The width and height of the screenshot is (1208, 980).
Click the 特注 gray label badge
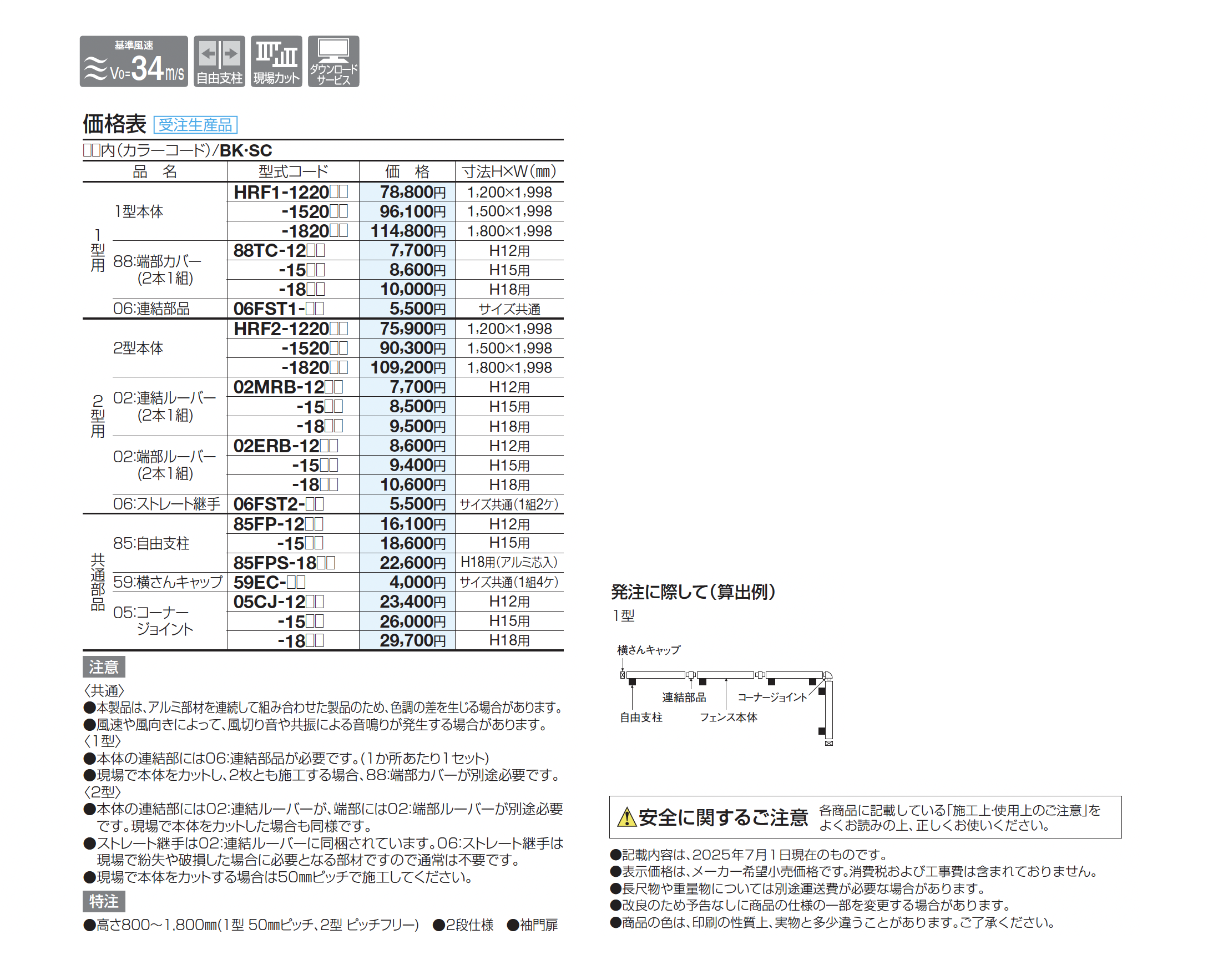(x=103, y=901)
